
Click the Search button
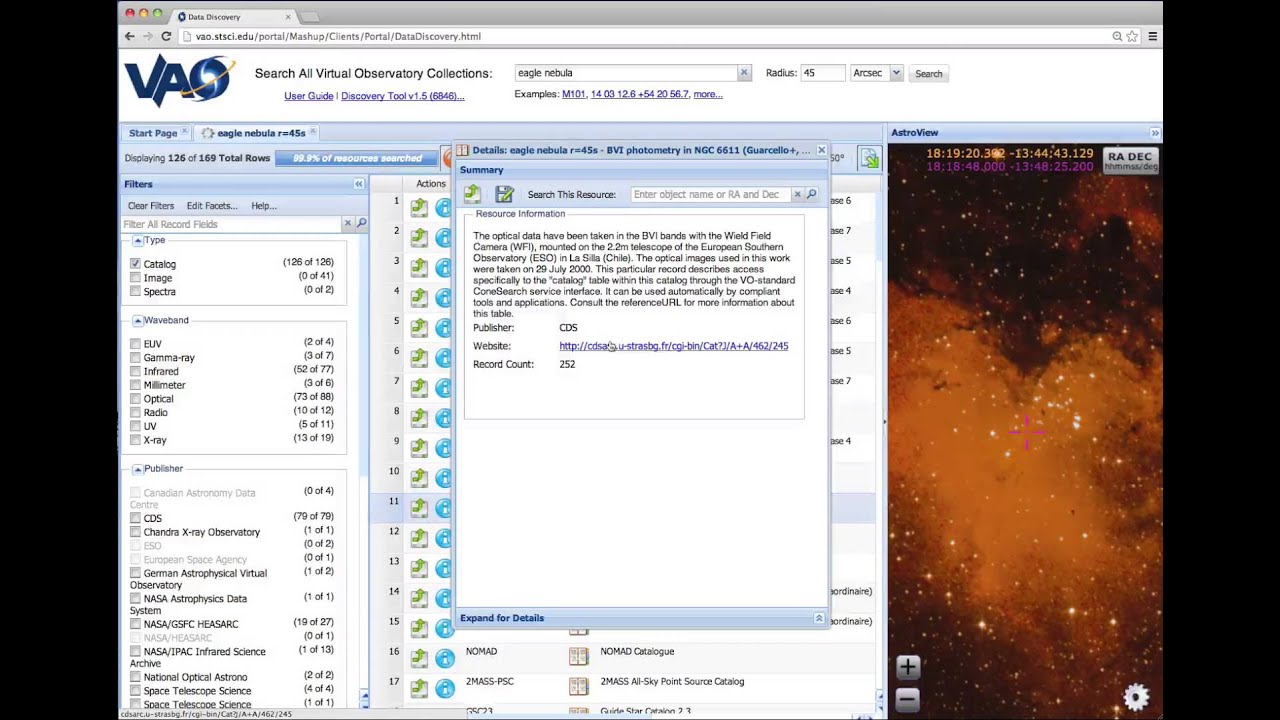pyautogui.click(x=929, y=74)
